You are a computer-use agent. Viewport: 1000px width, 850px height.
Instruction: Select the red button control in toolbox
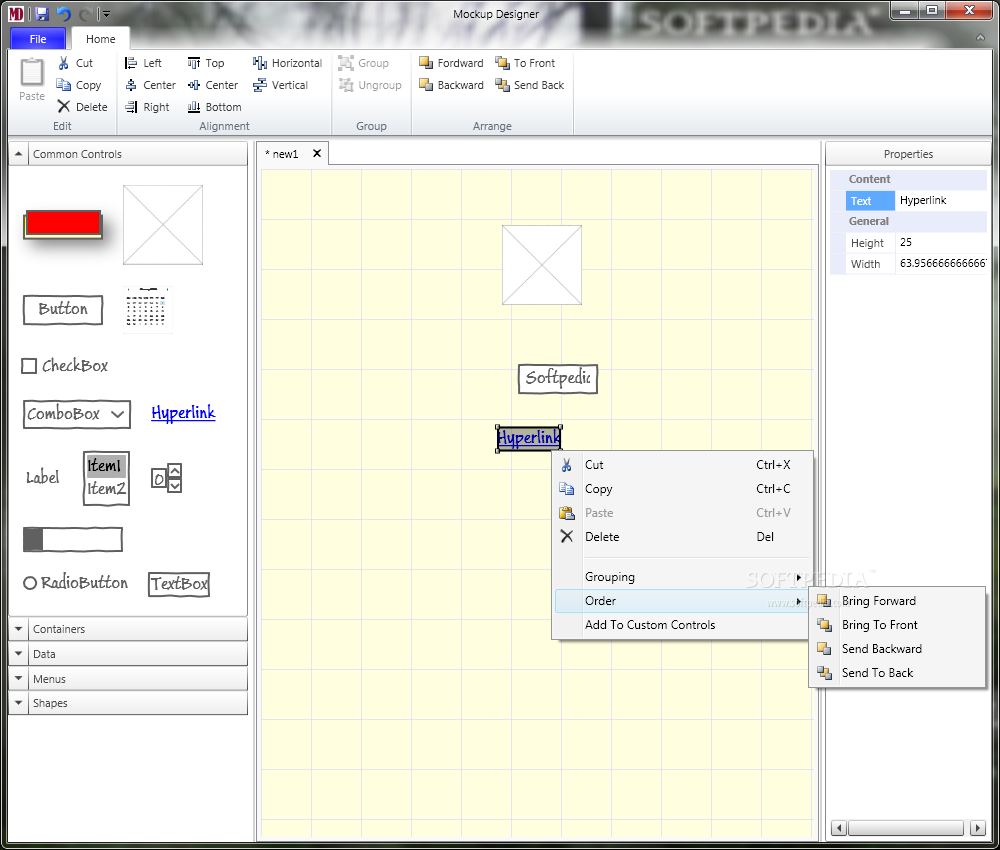click(62, 224)
